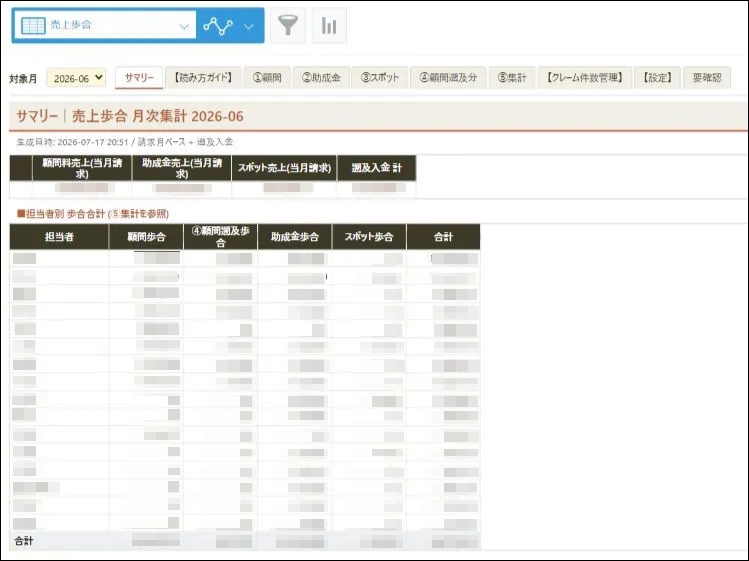749x561 pixels.
Task: Select the サマリー tab
Action: (139, 77)
